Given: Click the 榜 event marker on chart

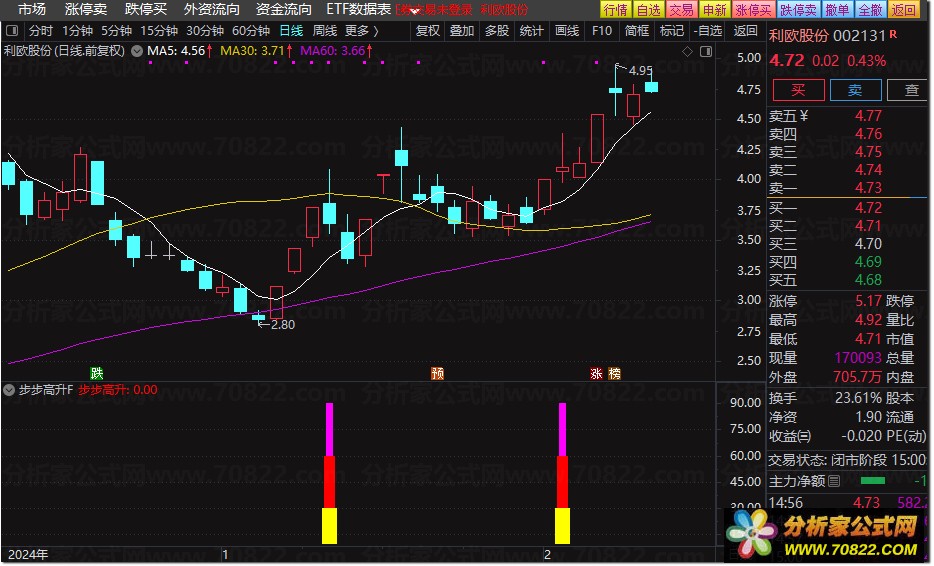Looking at the screenshot, I should 614,373.
